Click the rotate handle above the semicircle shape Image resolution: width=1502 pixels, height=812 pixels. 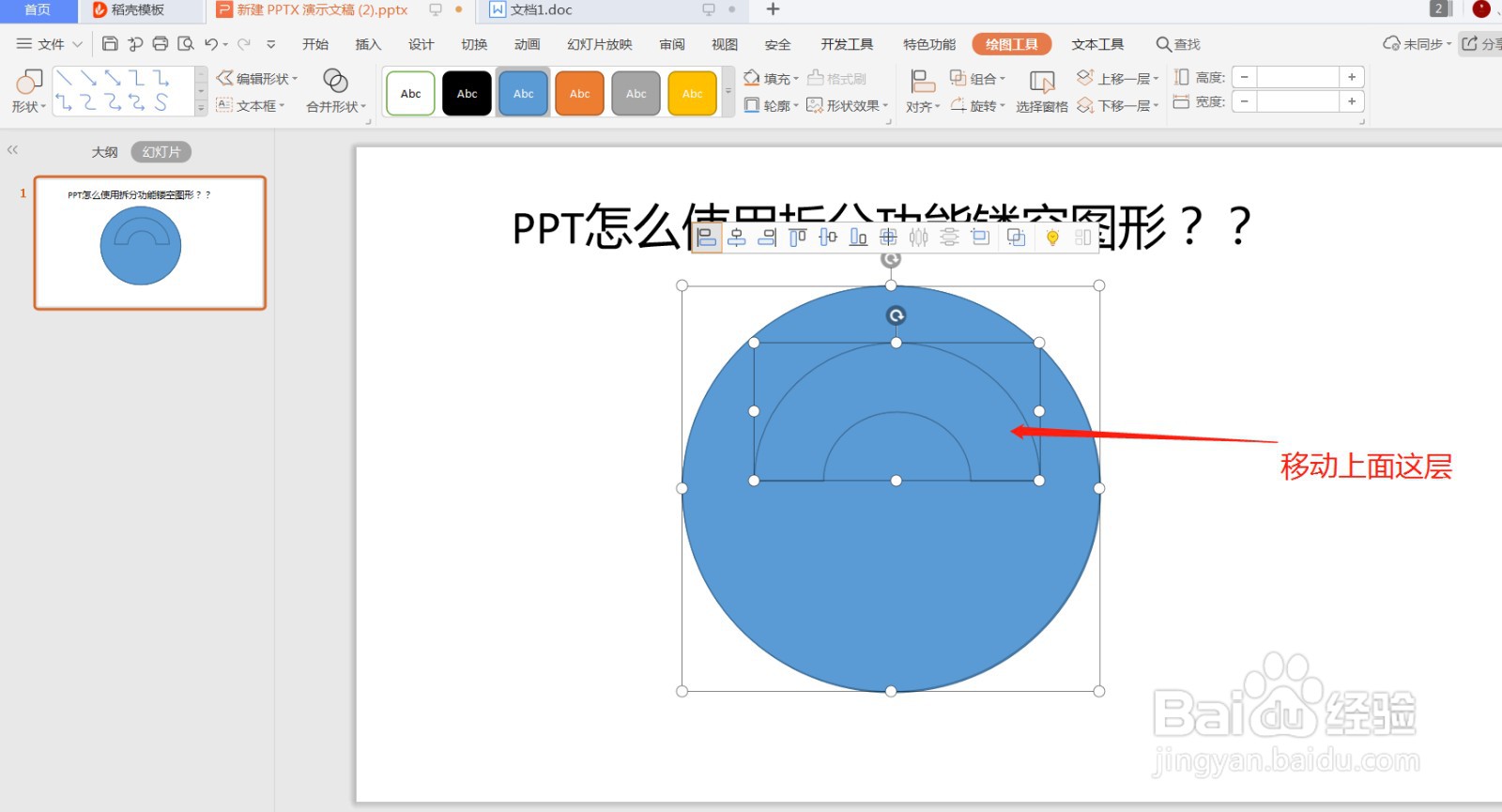[x=896, y=315]
